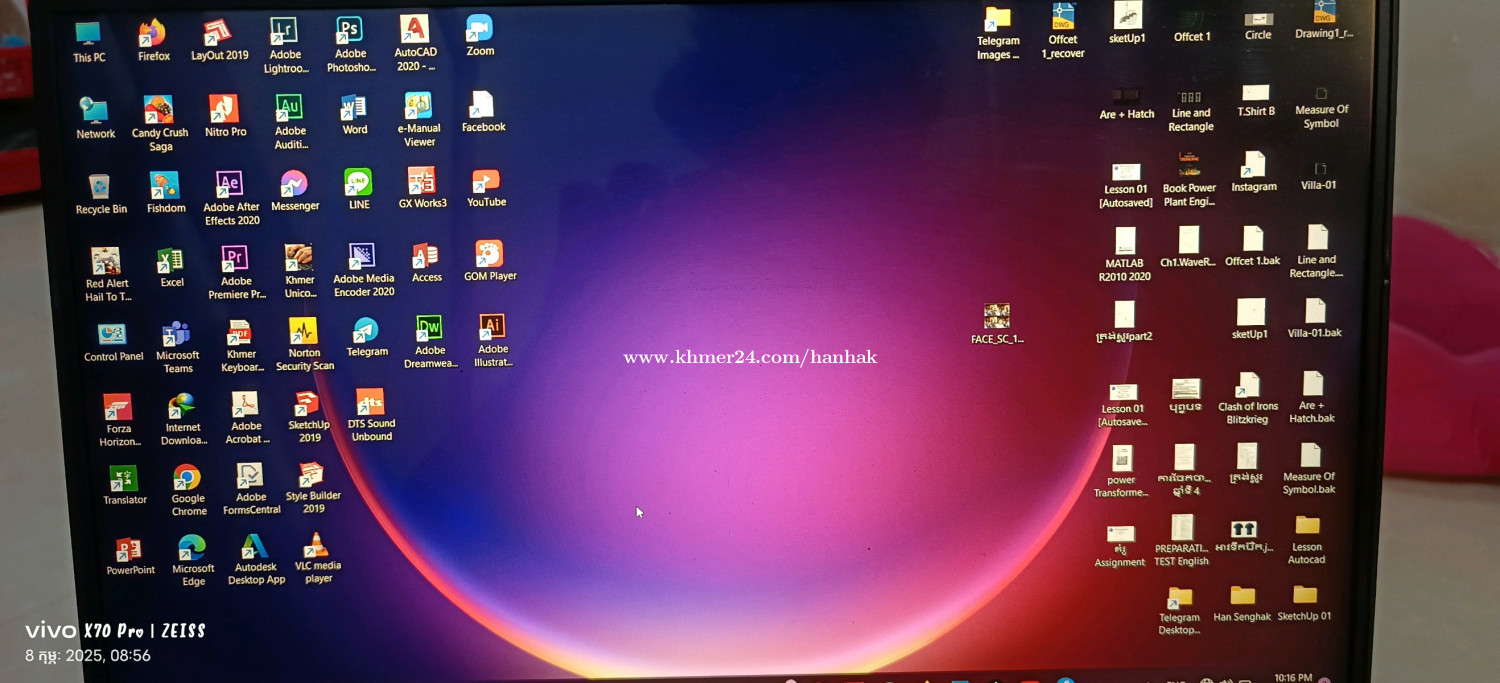The width and height of the screenshot is (1500, 683).
Task: Open the GX Works3 shortcut
Action: [422, 187]
